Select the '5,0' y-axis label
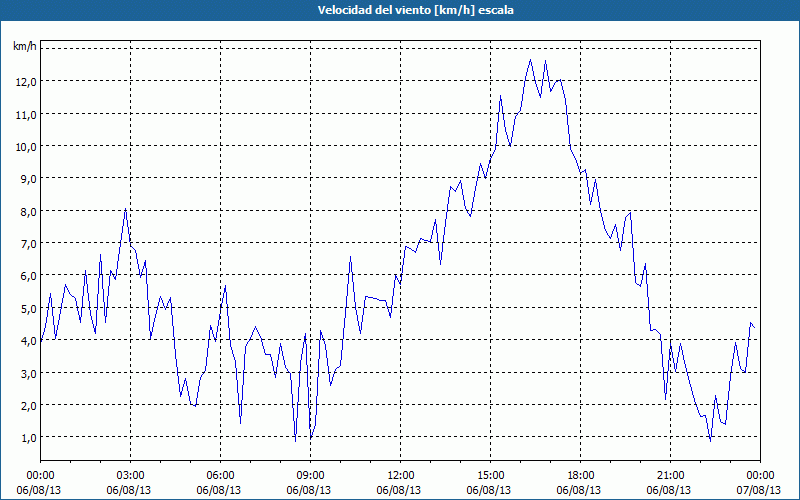The width and height of the screenshot is (800, 500). click(x=28, y=309)
